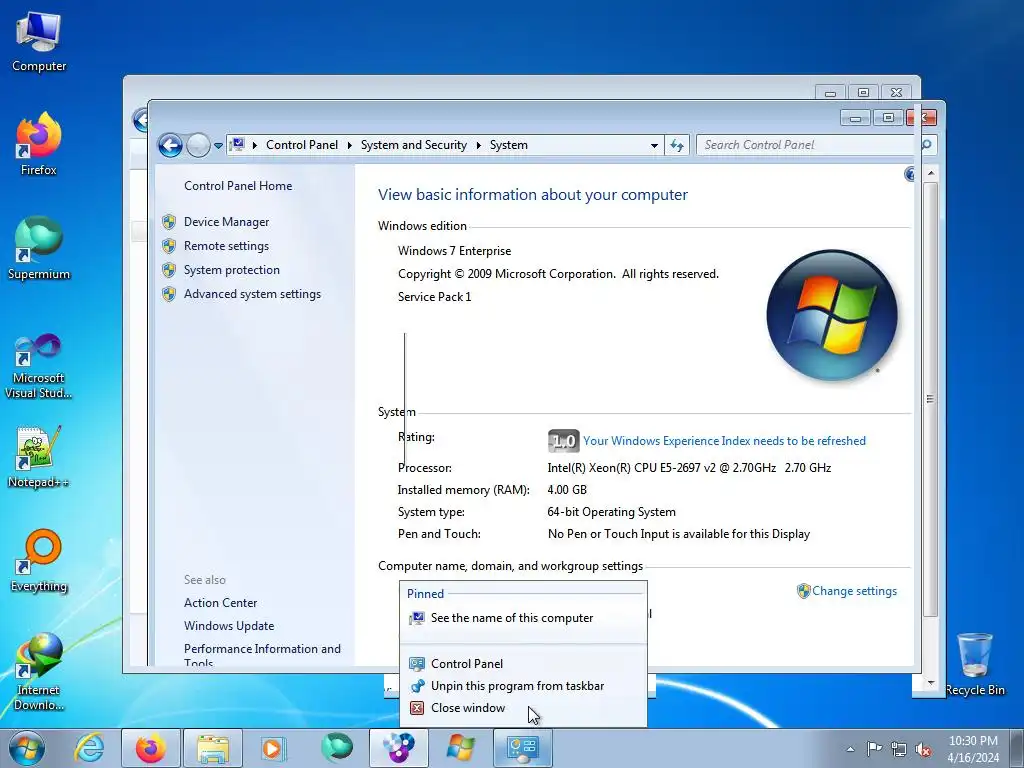Open Windows Media Player from the taskbar
The height and width of the screenshot is (768, 1024).
274,748
